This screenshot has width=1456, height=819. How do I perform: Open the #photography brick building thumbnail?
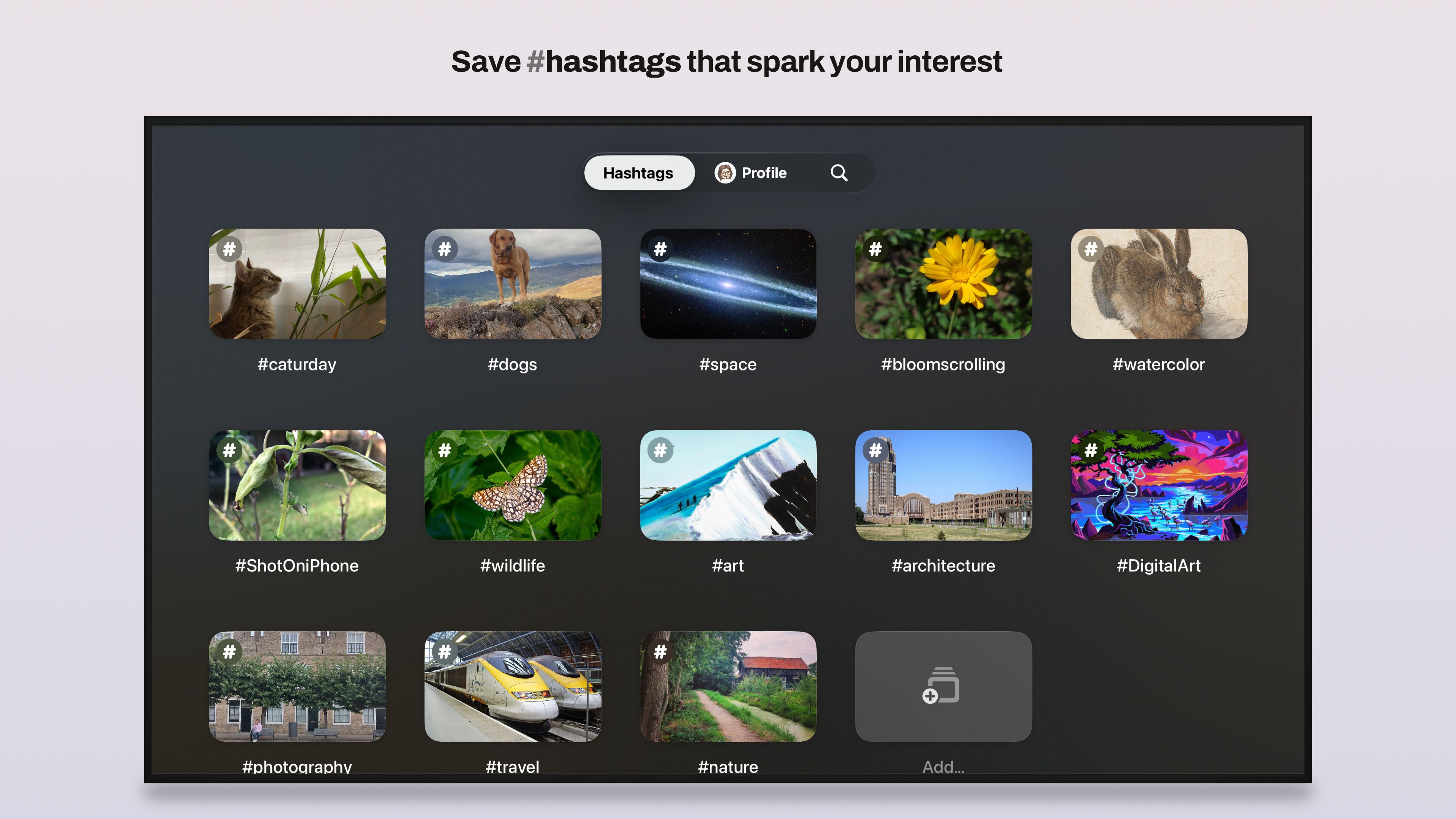(297, 686)
